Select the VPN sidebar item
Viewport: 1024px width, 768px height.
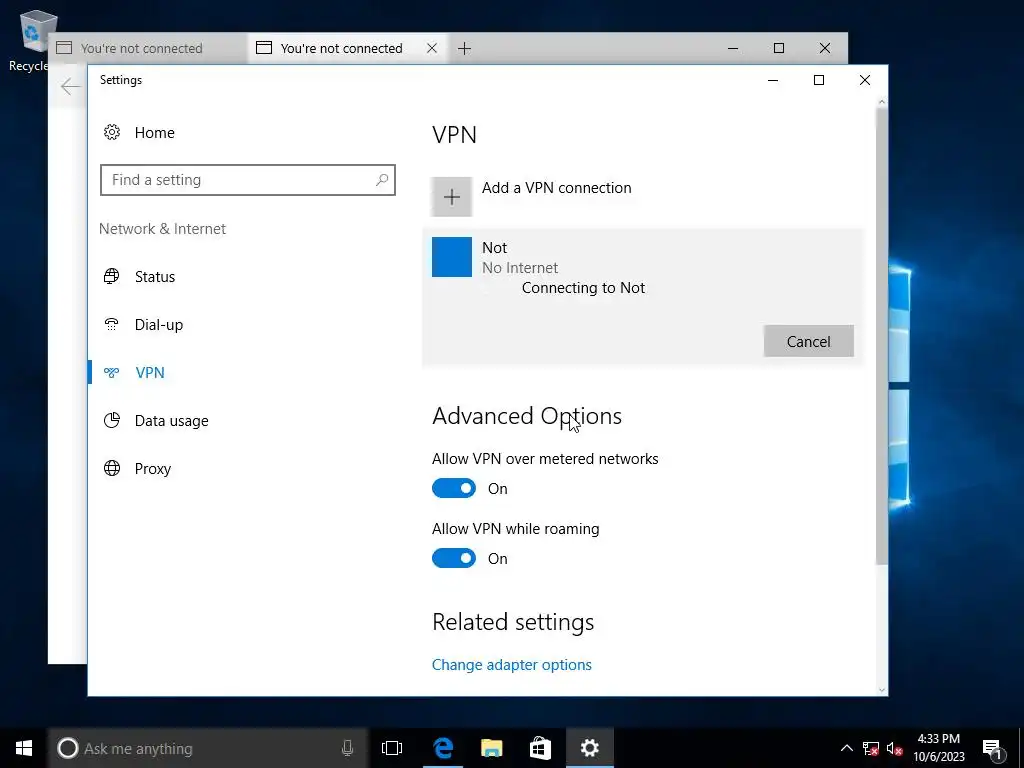tap(150, 372)
